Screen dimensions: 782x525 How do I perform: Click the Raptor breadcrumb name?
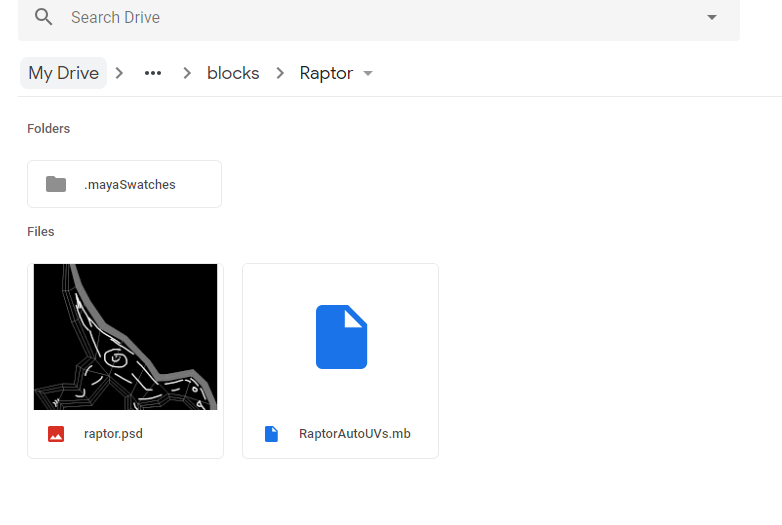click(x=326, y=73)
